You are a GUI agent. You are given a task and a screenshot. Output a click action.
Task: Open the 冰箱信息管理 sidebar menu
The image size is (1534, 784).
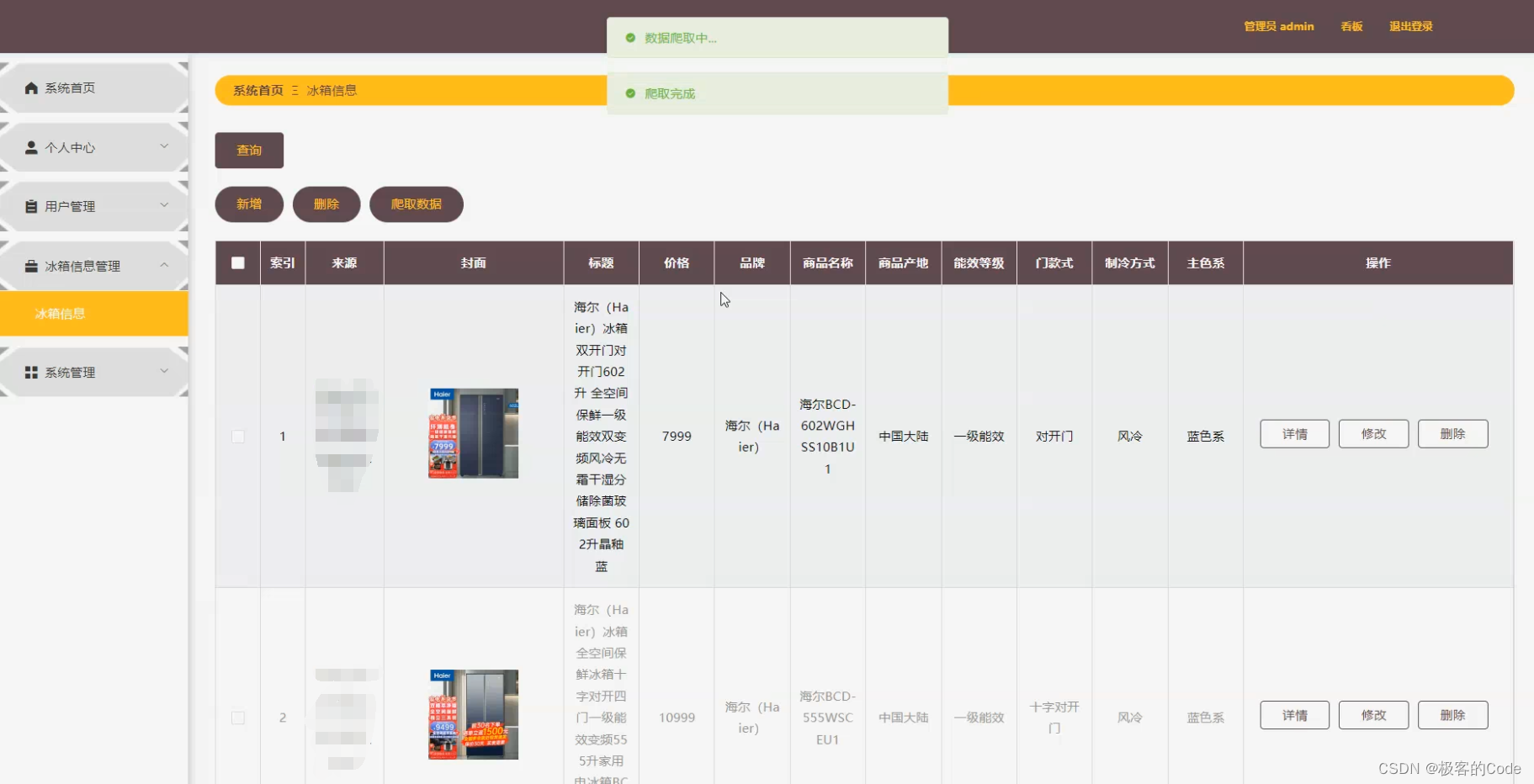pos(94,266)
